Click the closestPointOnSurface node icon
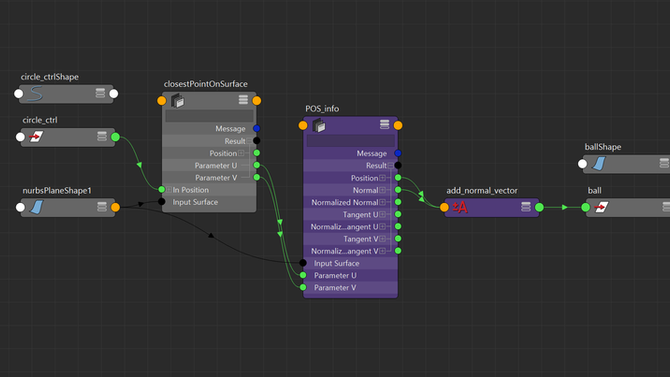This screenshot has width=670, height=377. click(x=178, y=101)
